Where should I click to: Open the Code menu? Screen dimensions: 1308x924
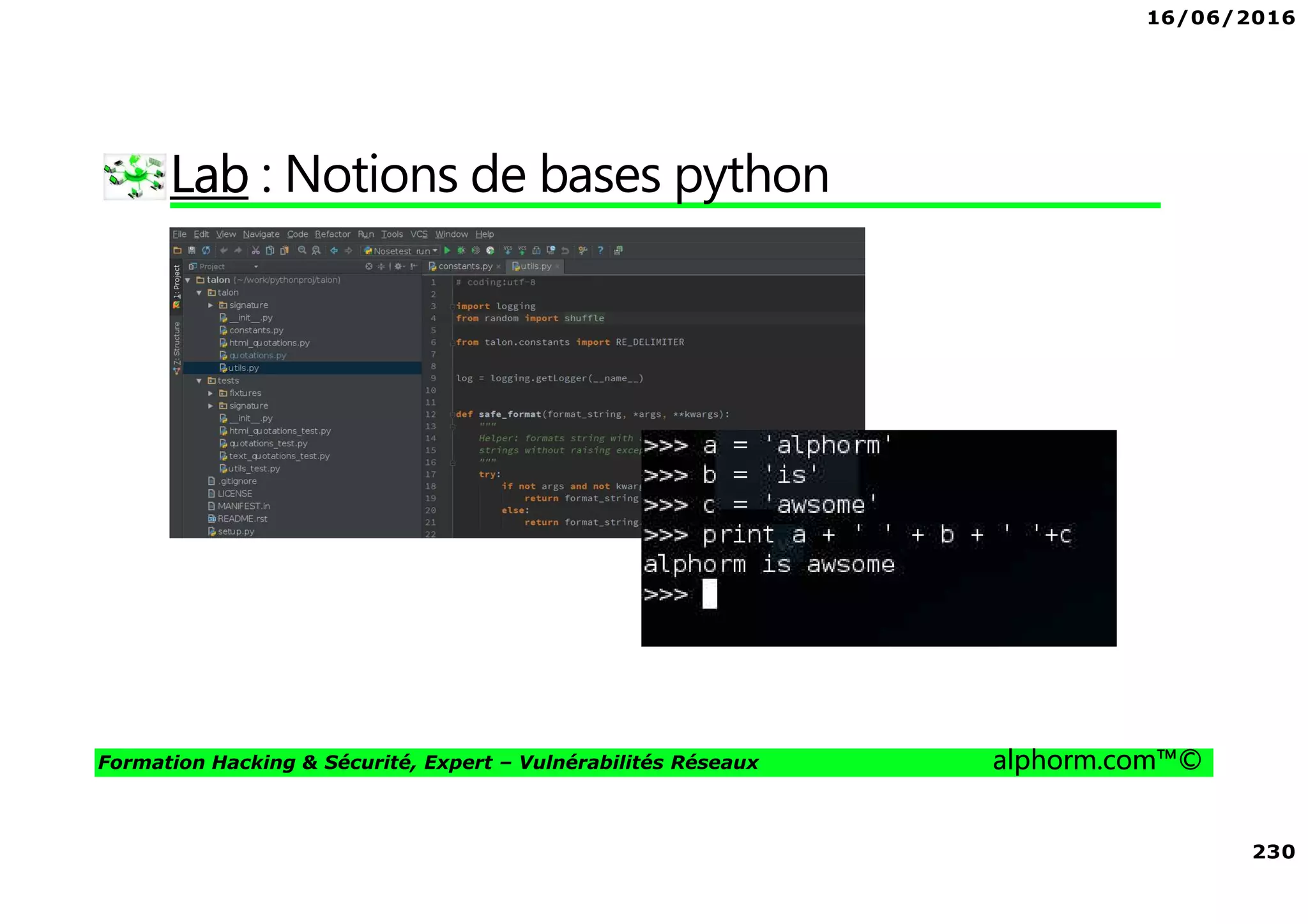tap(298, 234)
